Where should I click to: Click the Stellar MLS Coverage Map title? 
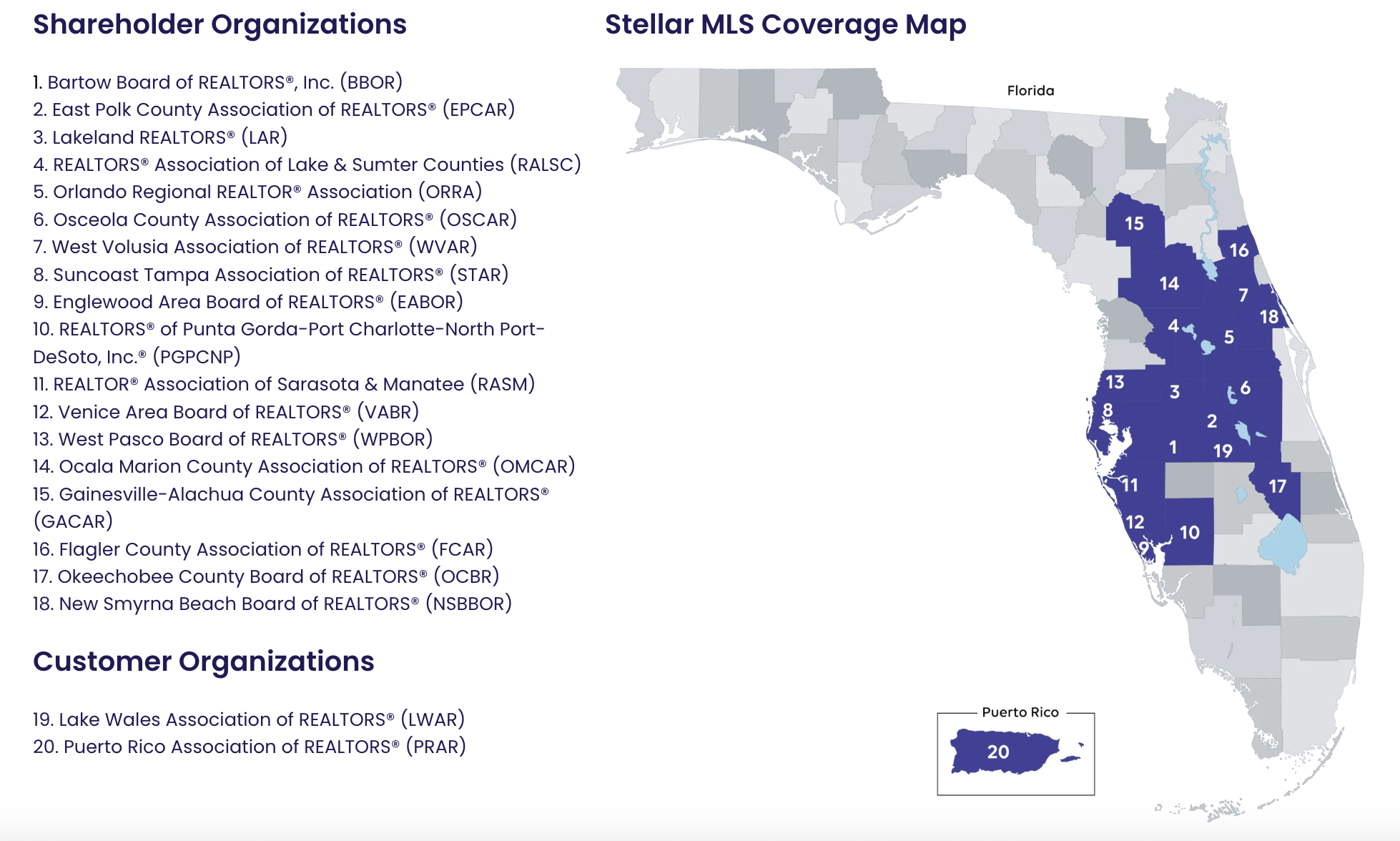[785, 24]
